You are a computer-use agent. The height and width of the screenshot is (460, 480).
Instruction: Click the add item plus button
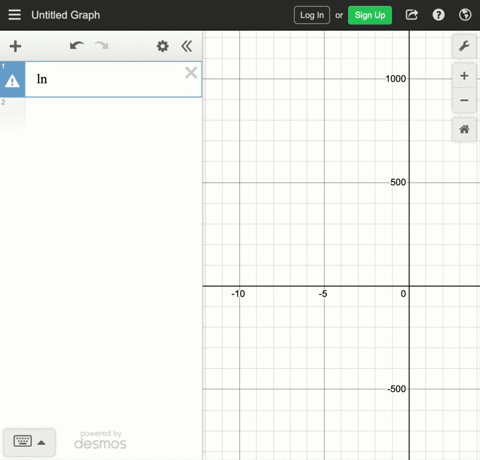coord(15,46)
